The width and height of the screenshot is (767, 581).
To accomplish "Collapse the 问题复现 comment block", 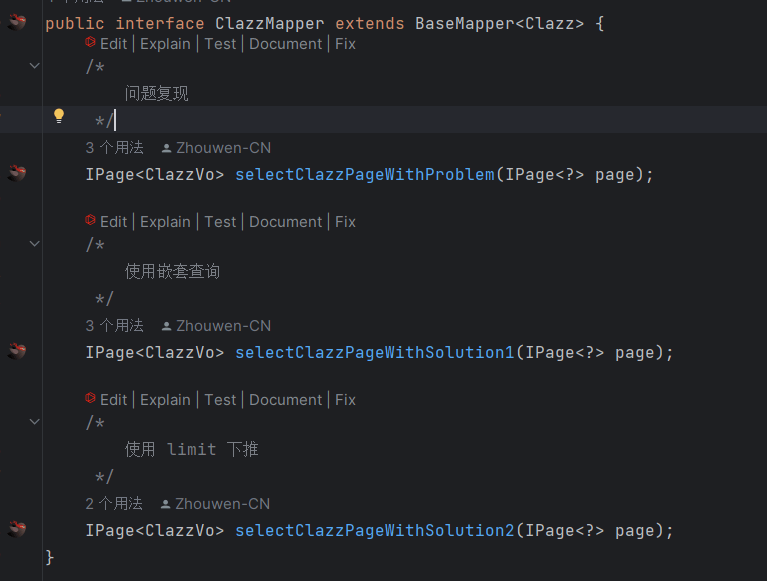I will coord(35,66).
